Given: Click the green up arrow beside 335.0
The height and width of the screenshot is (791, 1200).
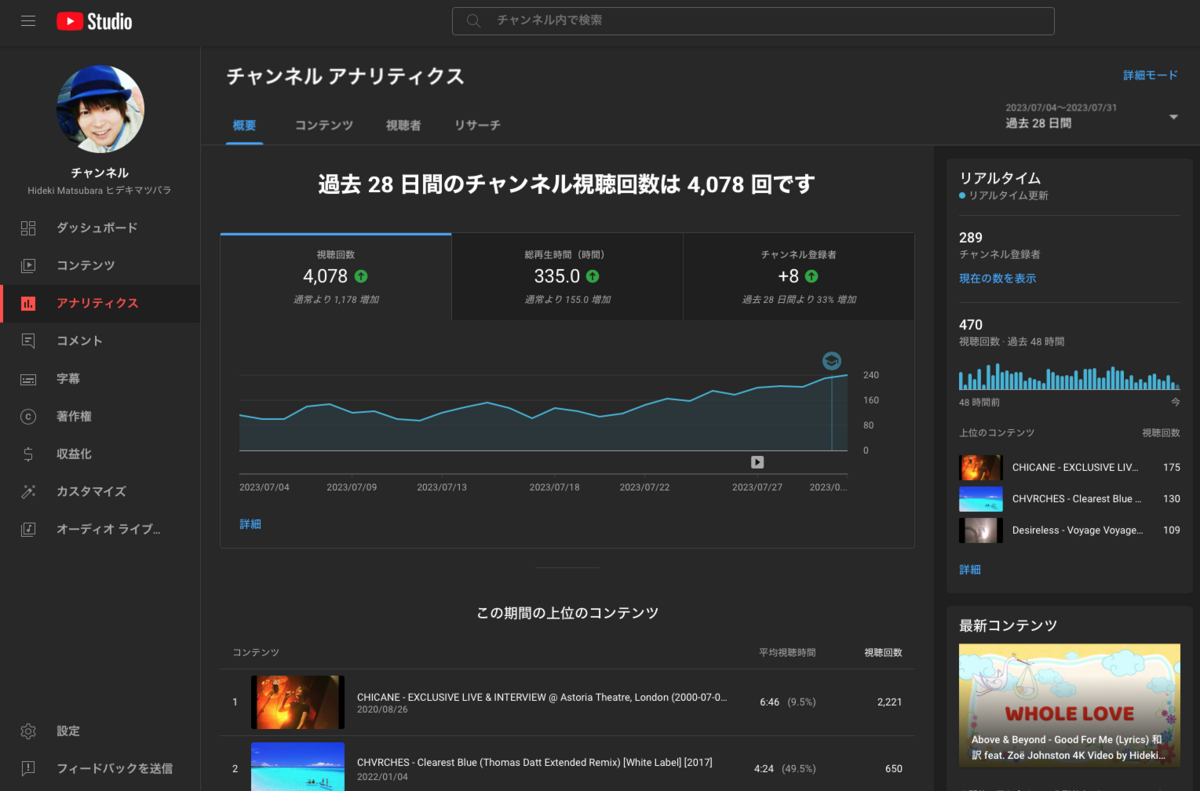Looking at the screenshot, I should click(593, 276).
